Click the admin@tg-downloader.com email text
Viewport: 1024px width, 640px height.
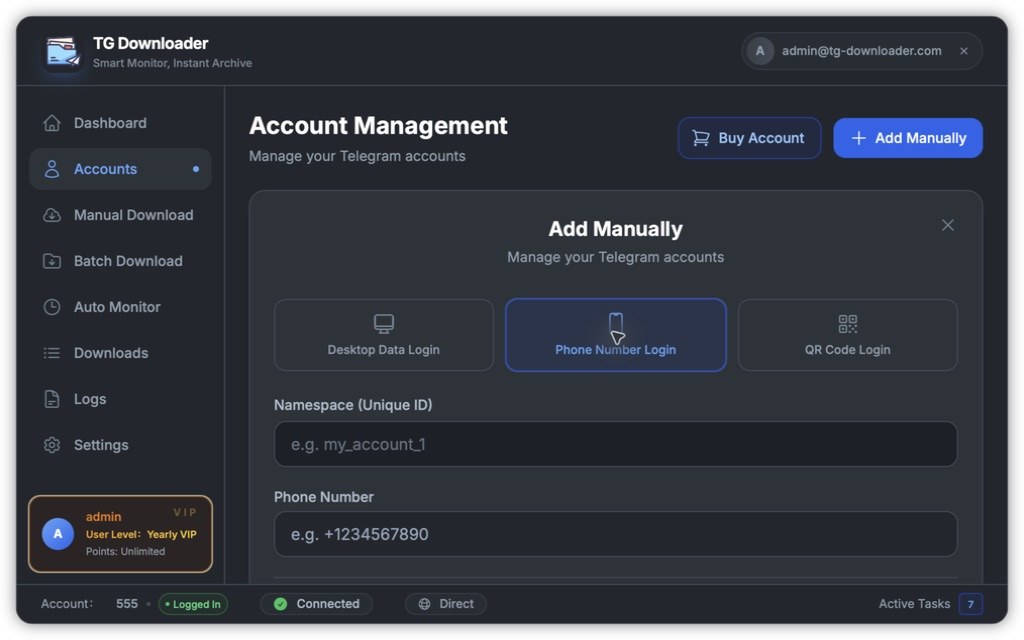click(861, 51)
